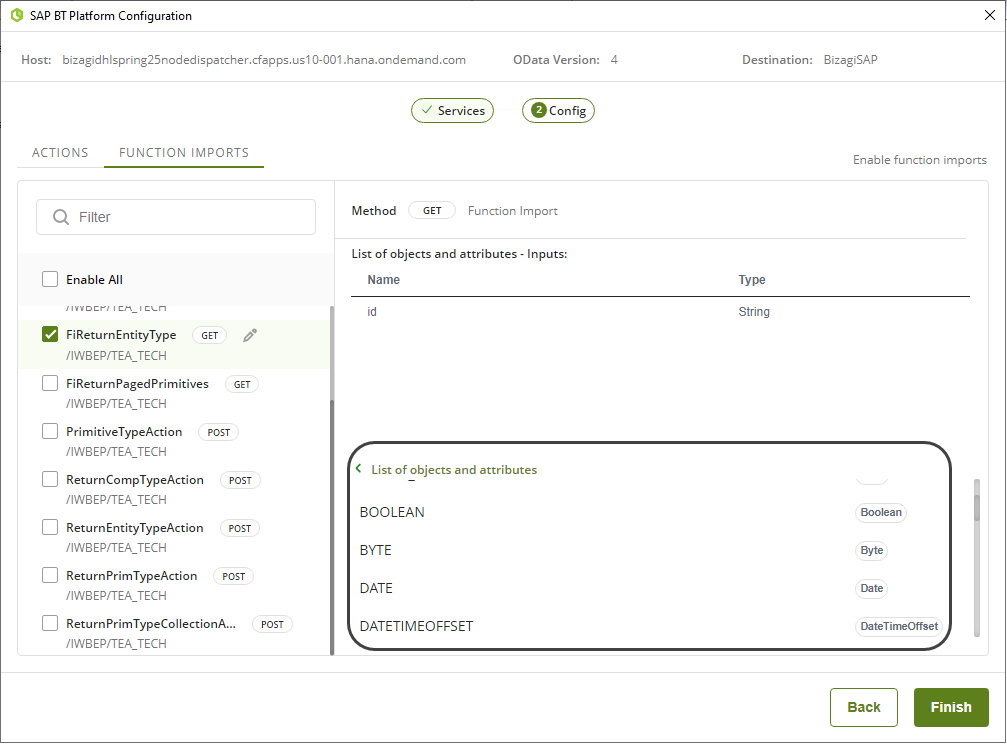The height and width of the screenshot is (745, 1007).
Task: Switch to the ACTIONS tab
Action: [x=60, y=153]
